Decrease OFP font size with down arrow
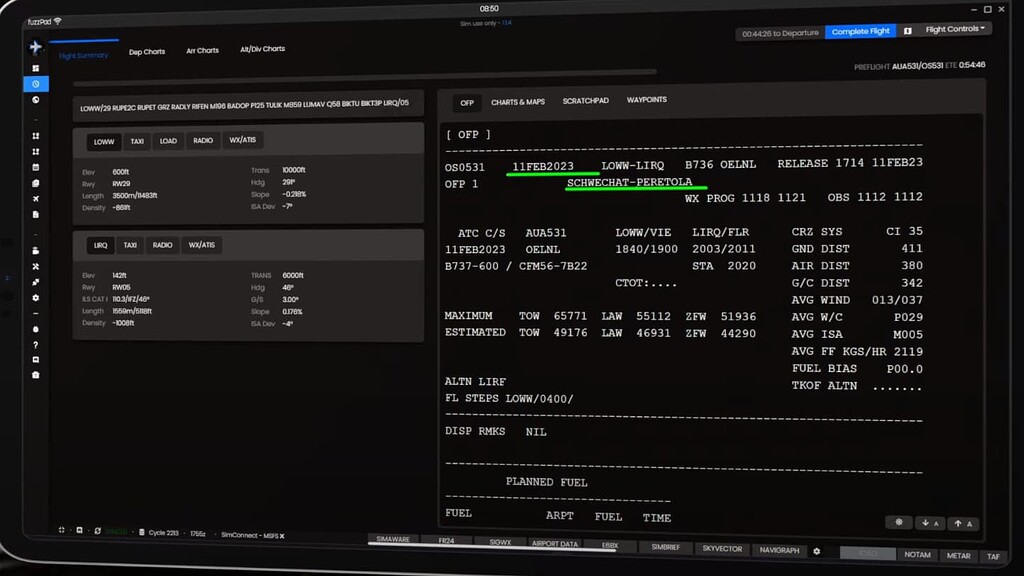1024x576 pixels. pyautogui.click(x=929, y=523)
